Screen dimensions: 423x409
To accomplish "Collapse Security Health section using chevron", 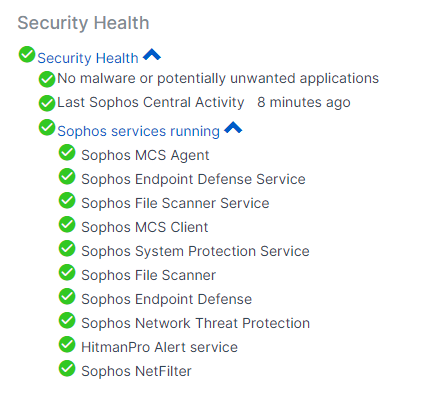I will (x=152, y=55).
